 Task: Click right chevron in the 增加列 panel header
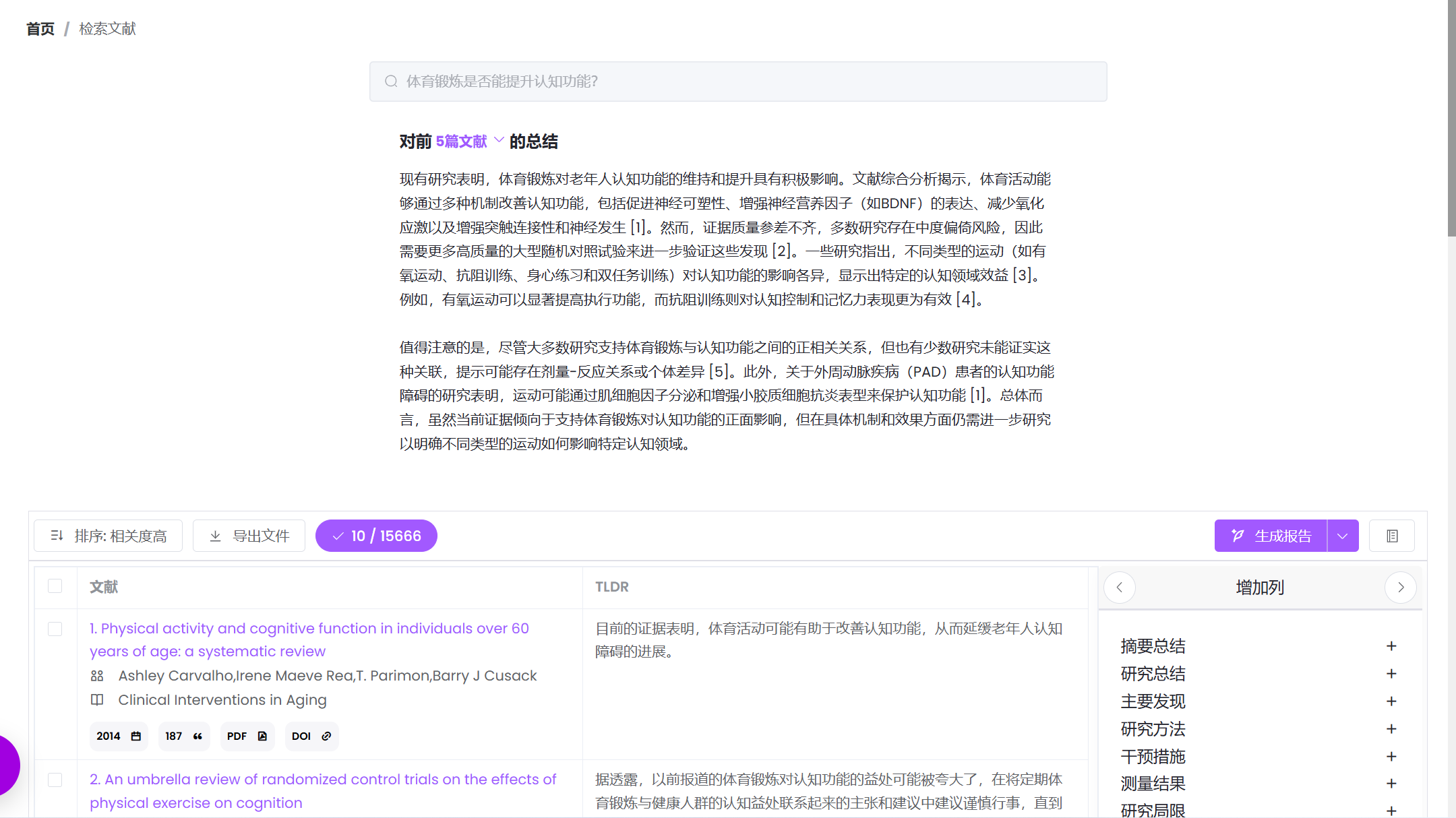1401,587
